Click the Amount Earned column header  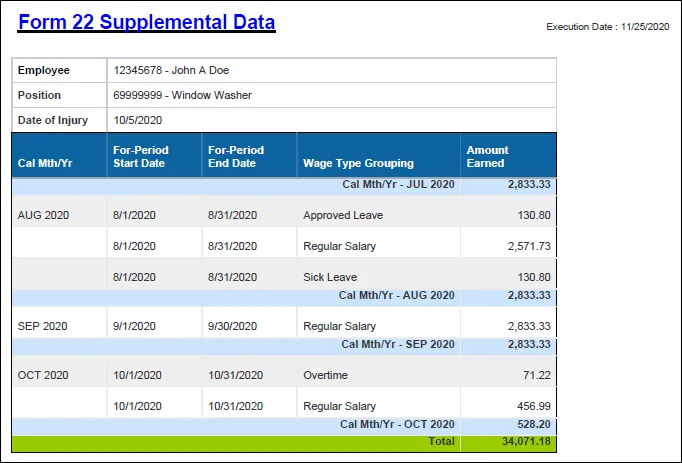[488, 156]
